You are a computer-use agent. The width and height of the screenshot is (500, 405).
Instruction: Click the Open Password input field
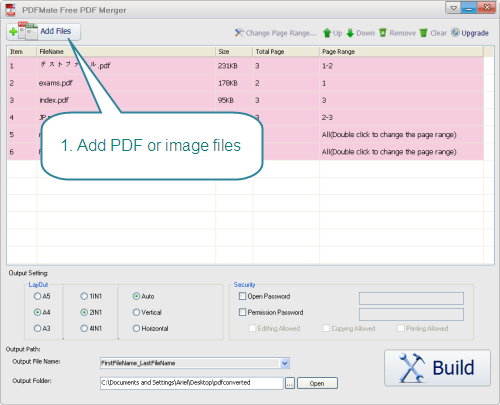coord(411,298)
